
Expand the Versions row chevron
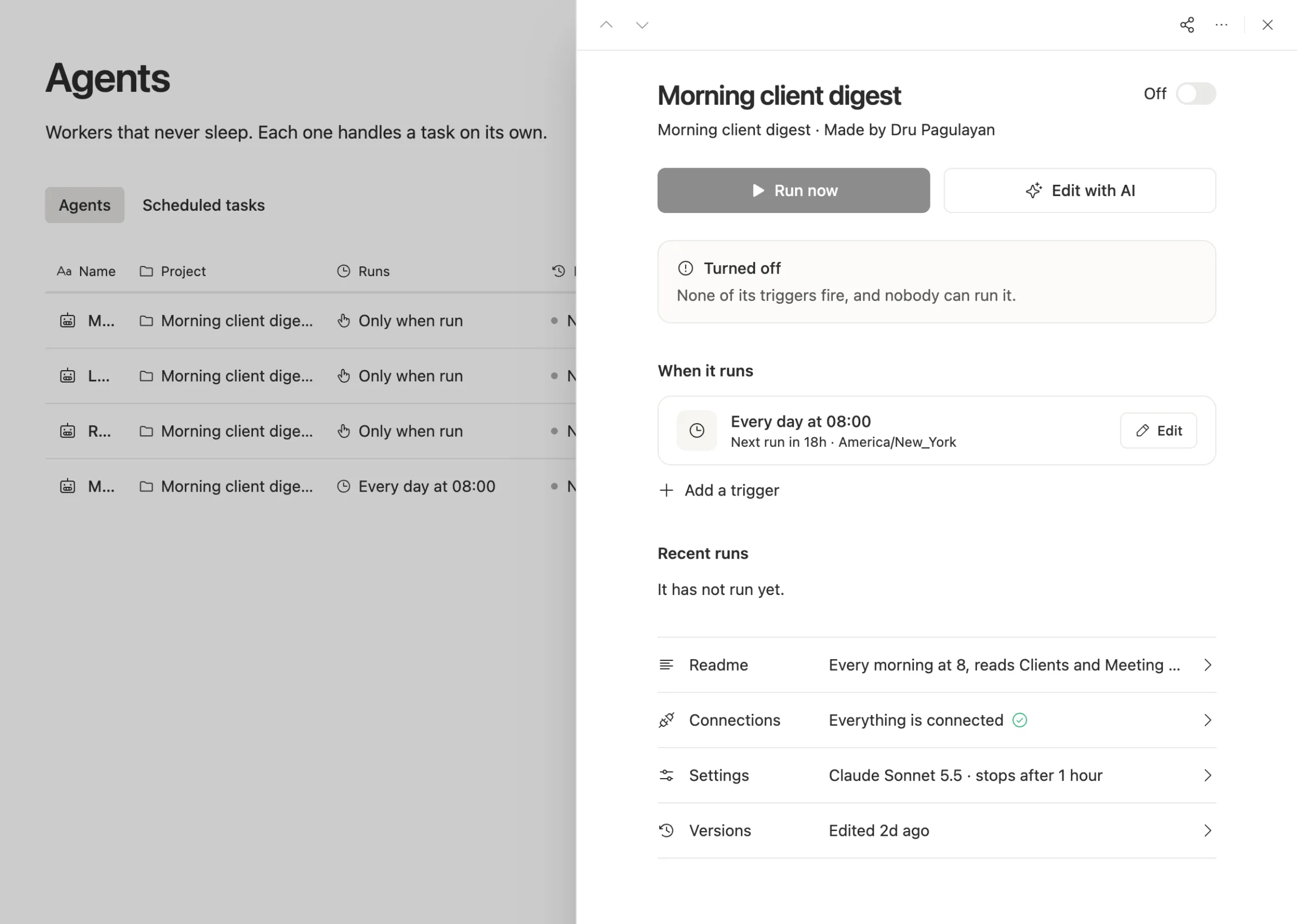pos(1207,831)
